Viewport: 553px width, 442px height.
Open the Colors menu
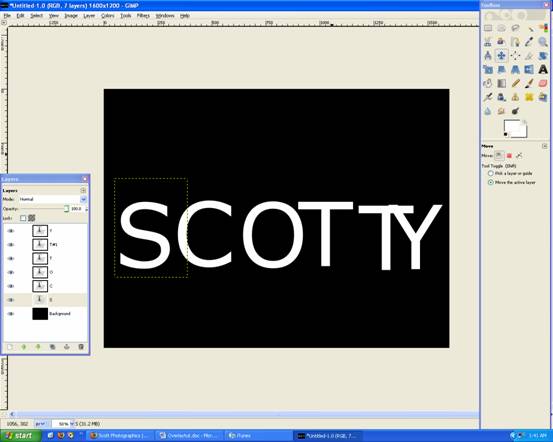click(108, 16)
